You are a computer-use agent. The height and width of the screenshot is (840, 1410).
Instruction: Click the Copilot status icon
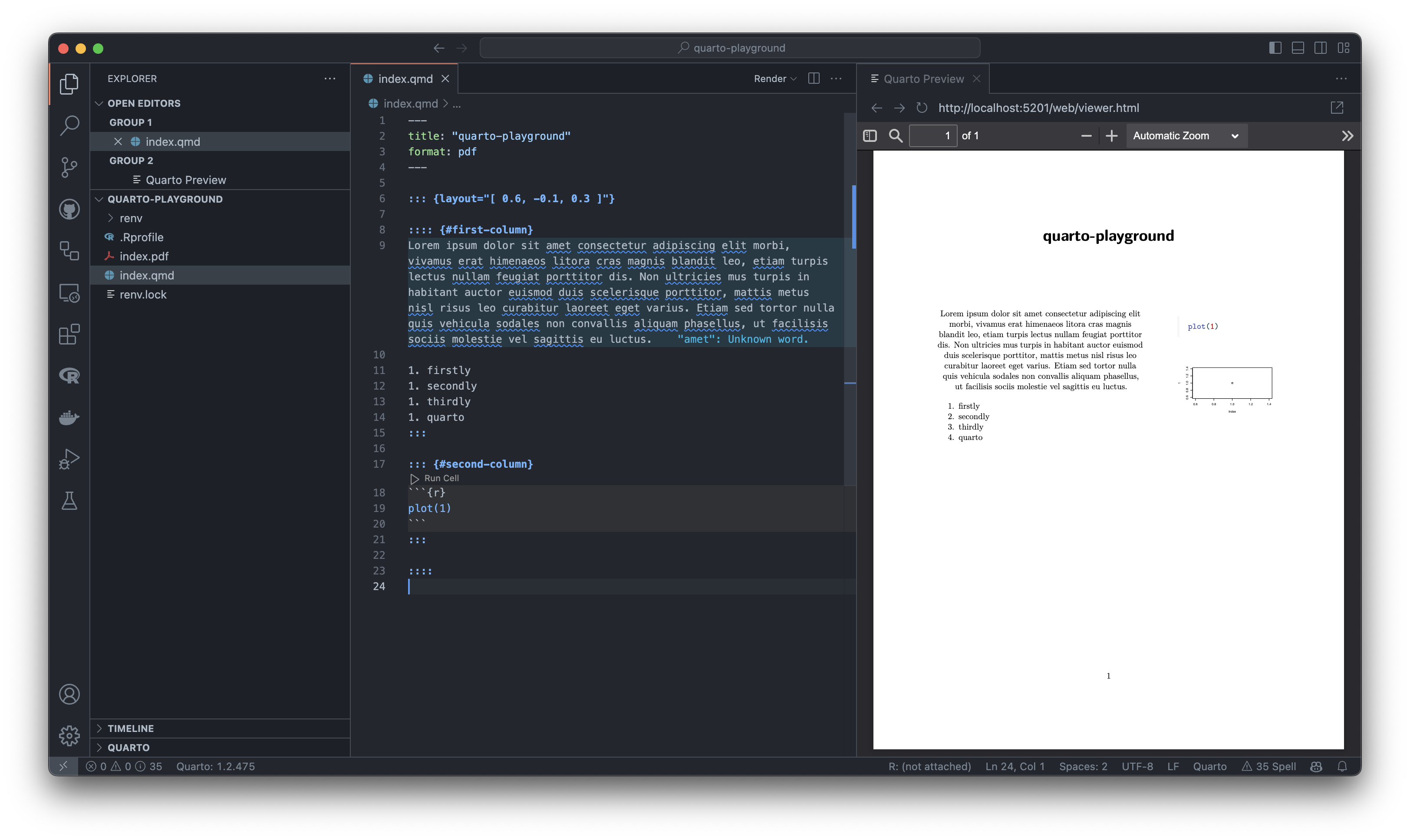[x=1316, y=766]
